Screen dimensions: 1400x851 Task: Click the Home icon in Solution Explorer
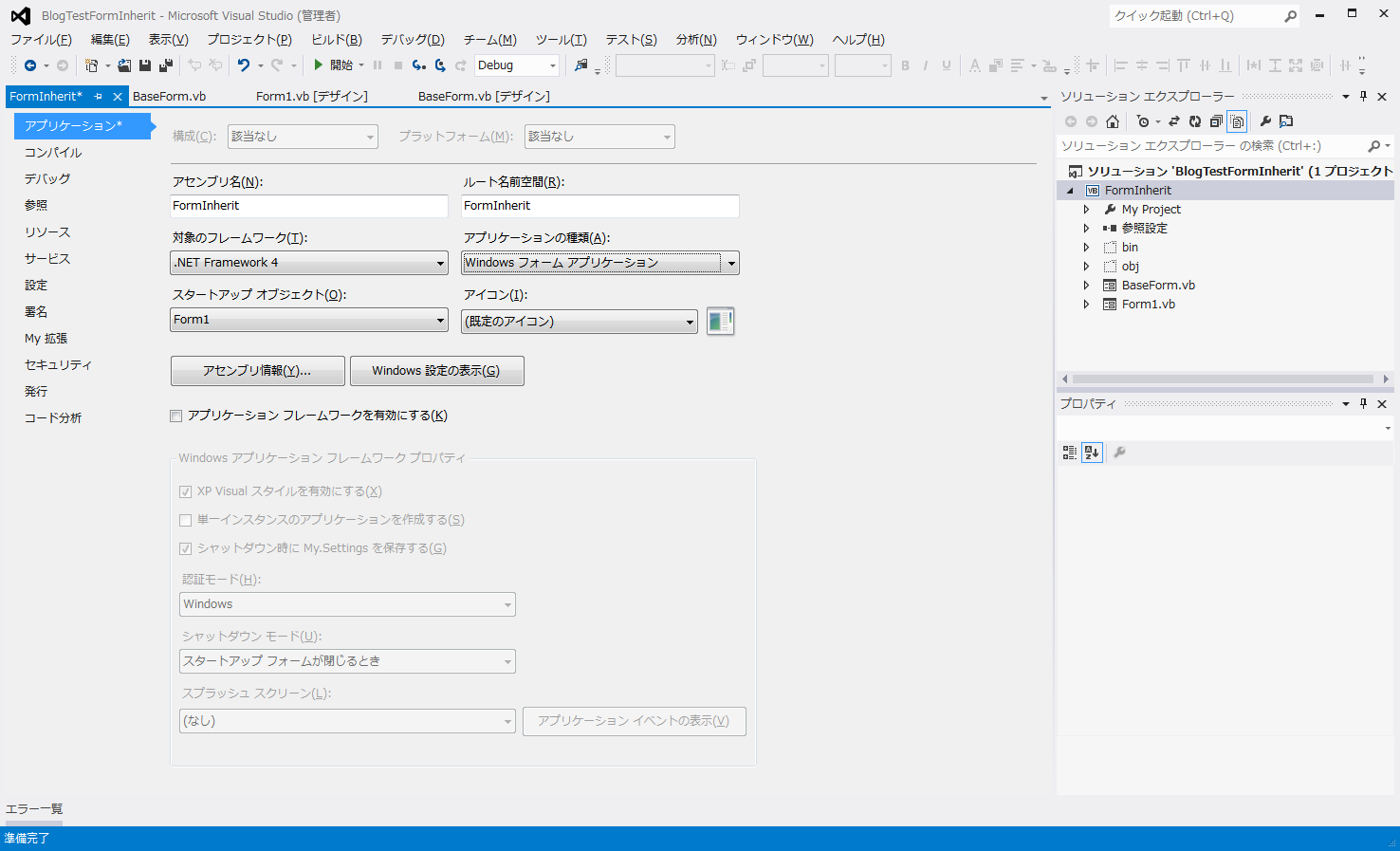[1113, 121]
